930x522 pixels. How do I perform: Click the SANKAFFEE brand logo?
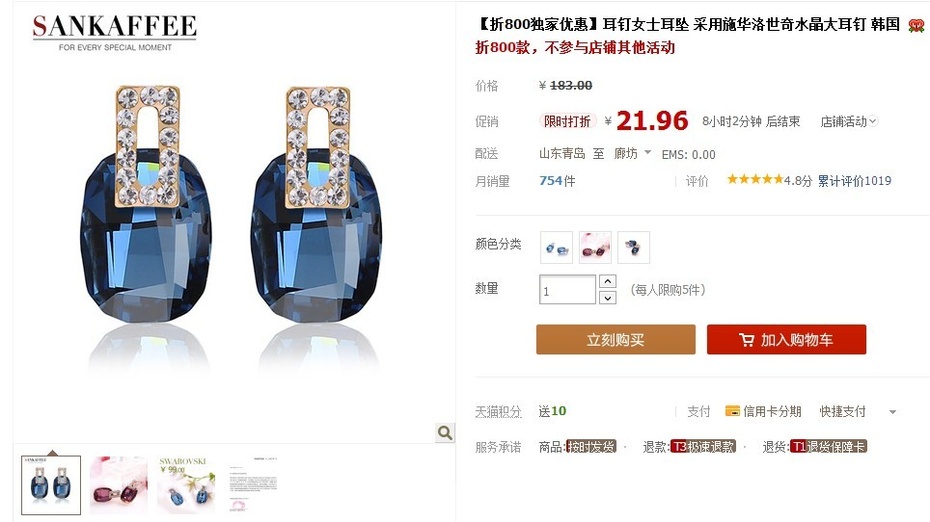(114, 32)
